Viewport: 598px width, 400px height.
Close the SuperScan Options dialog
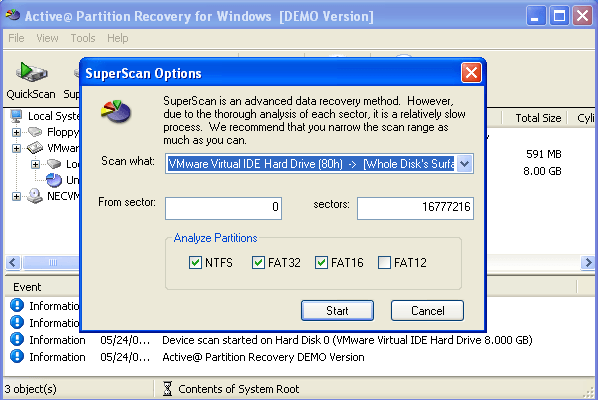(x=471, y=72)
